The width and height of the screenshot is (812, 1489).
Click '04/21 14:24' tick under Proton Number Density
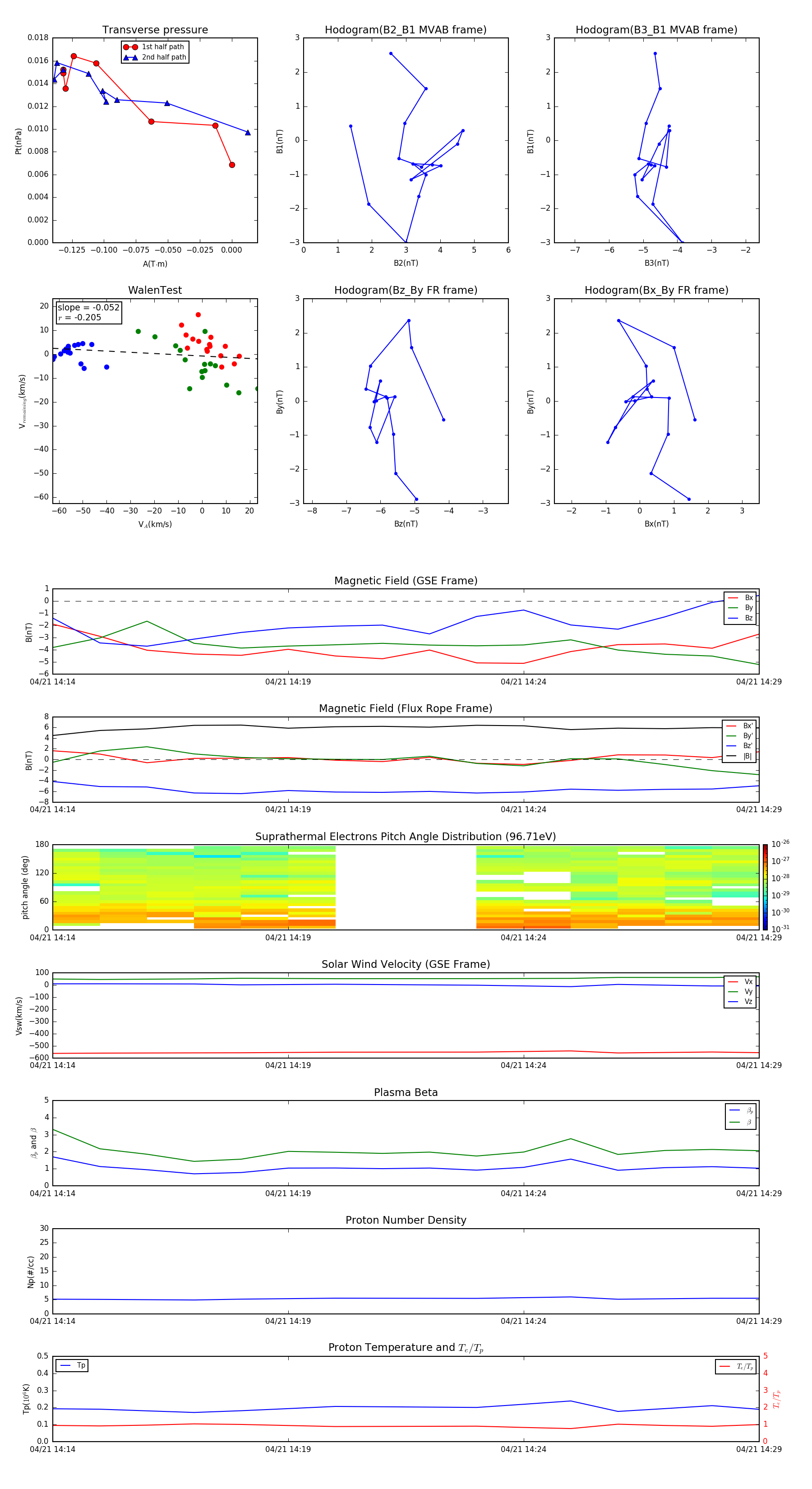[x=523, y=1321]
